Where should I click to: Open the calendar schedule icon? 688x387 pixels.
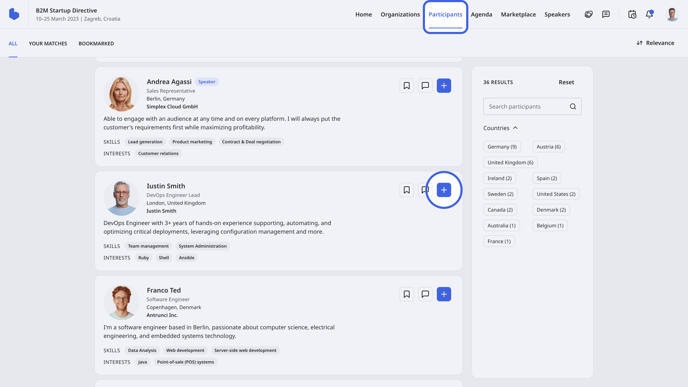click(632, 14)
